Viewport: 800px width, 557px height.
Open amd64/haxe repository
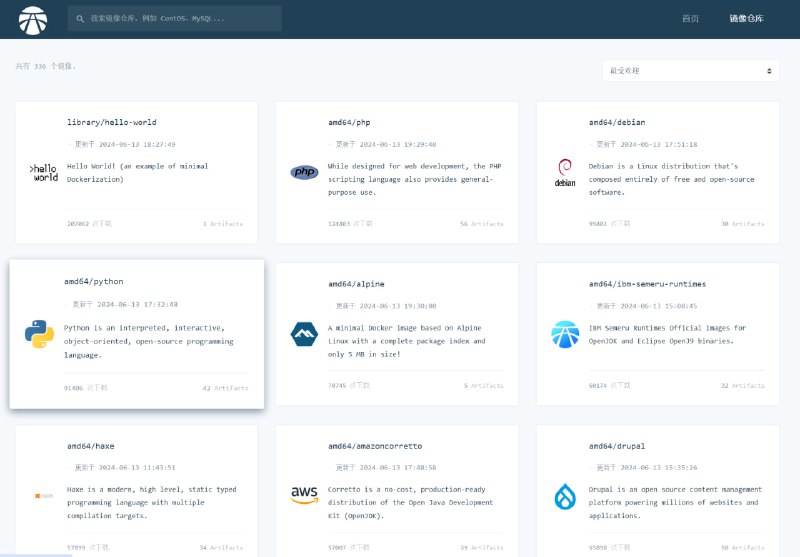click(x=91, y=446)
